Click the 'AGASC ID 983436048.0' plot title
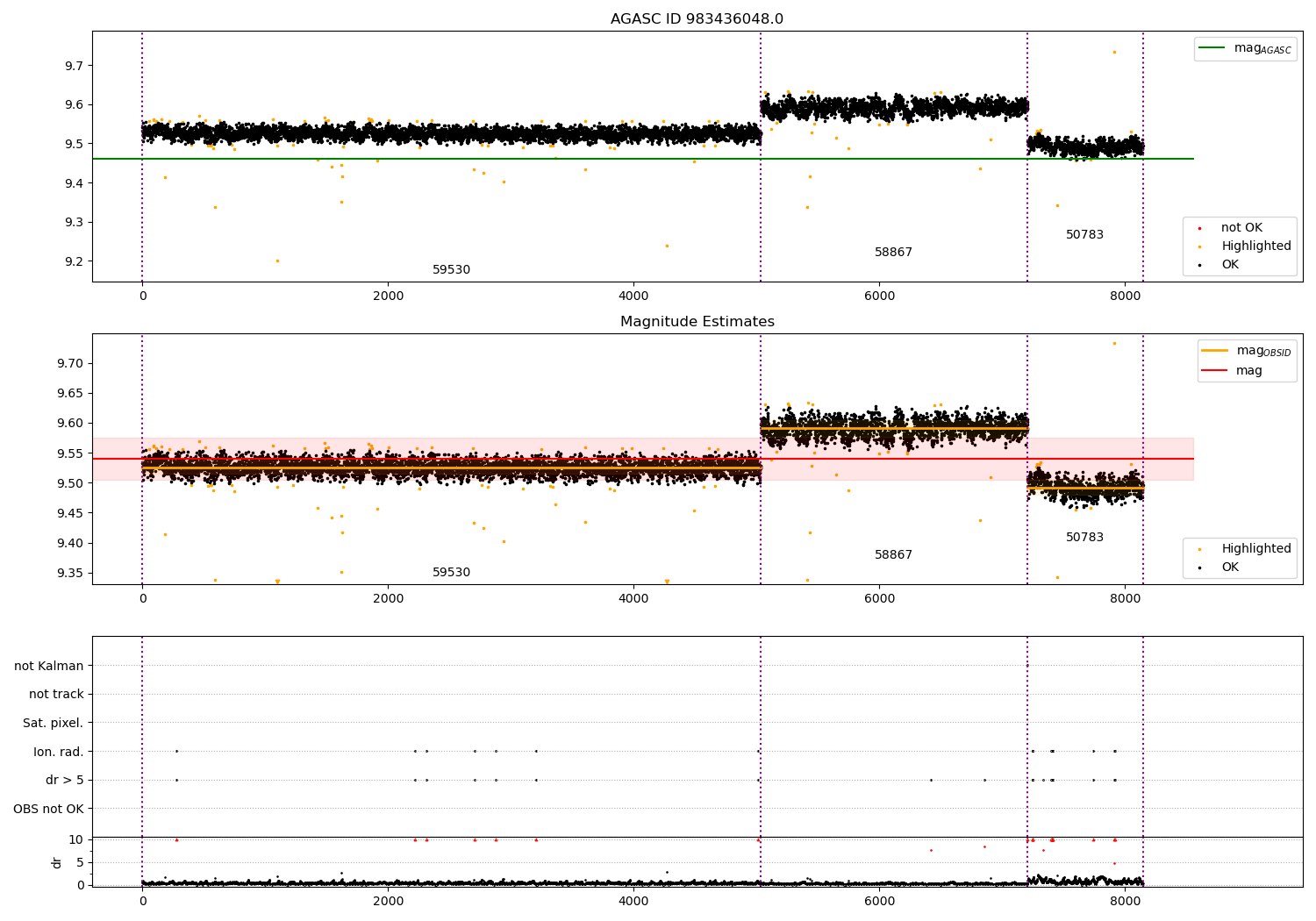Screen dimensions: 1316x921 697,19
